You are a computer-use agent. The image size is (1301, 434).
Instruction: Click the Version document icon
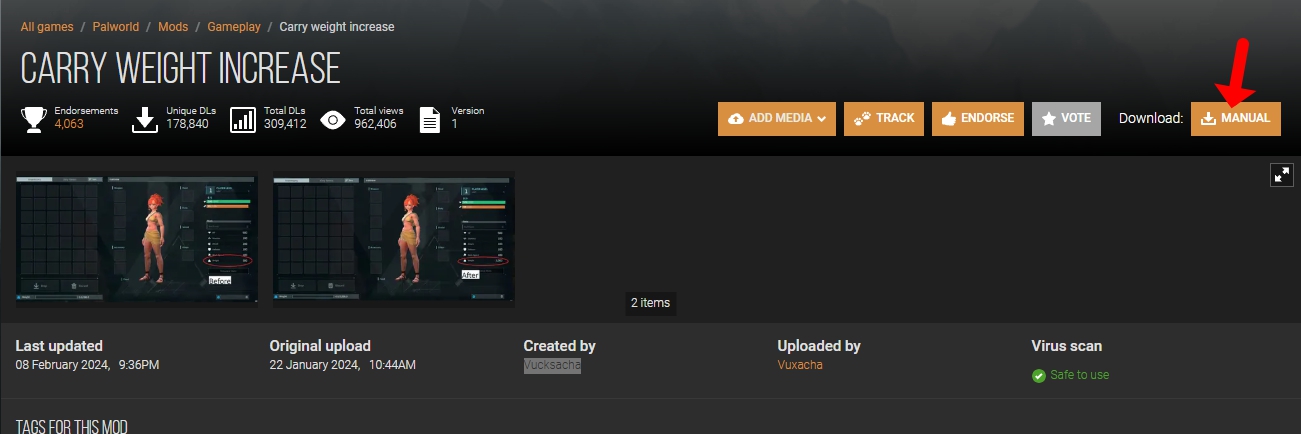(430, 119)
